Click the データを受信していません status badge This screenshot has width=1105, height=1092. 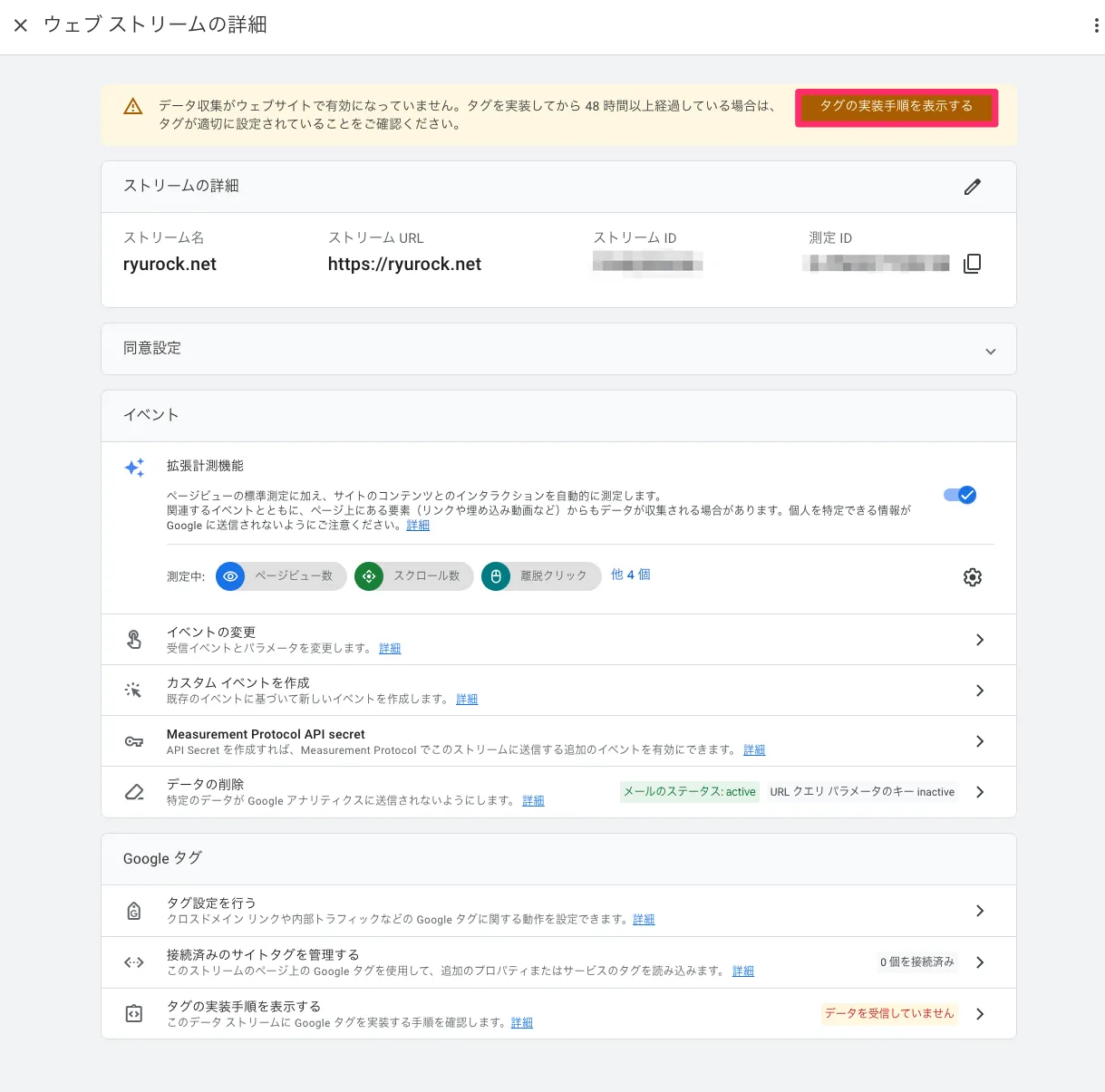click(888, 1013)
